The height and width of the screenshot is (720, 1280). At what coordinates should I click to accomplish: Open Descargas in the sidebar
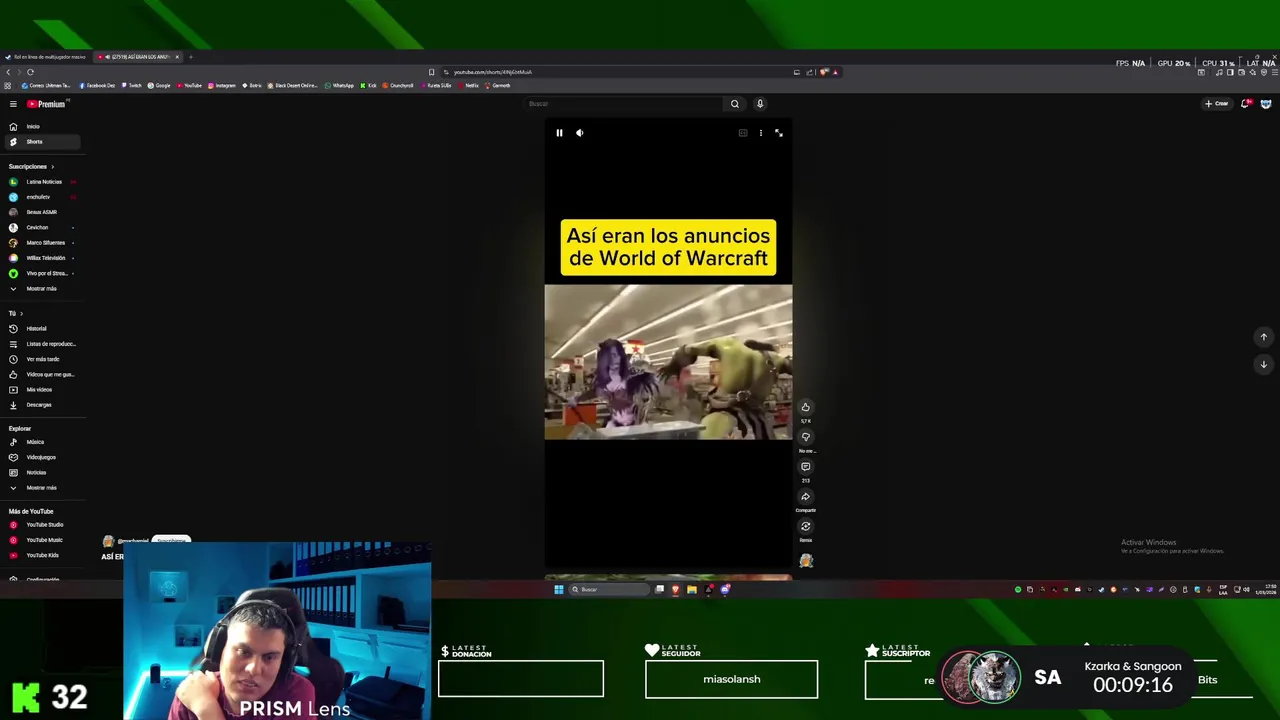click(40, 405)
